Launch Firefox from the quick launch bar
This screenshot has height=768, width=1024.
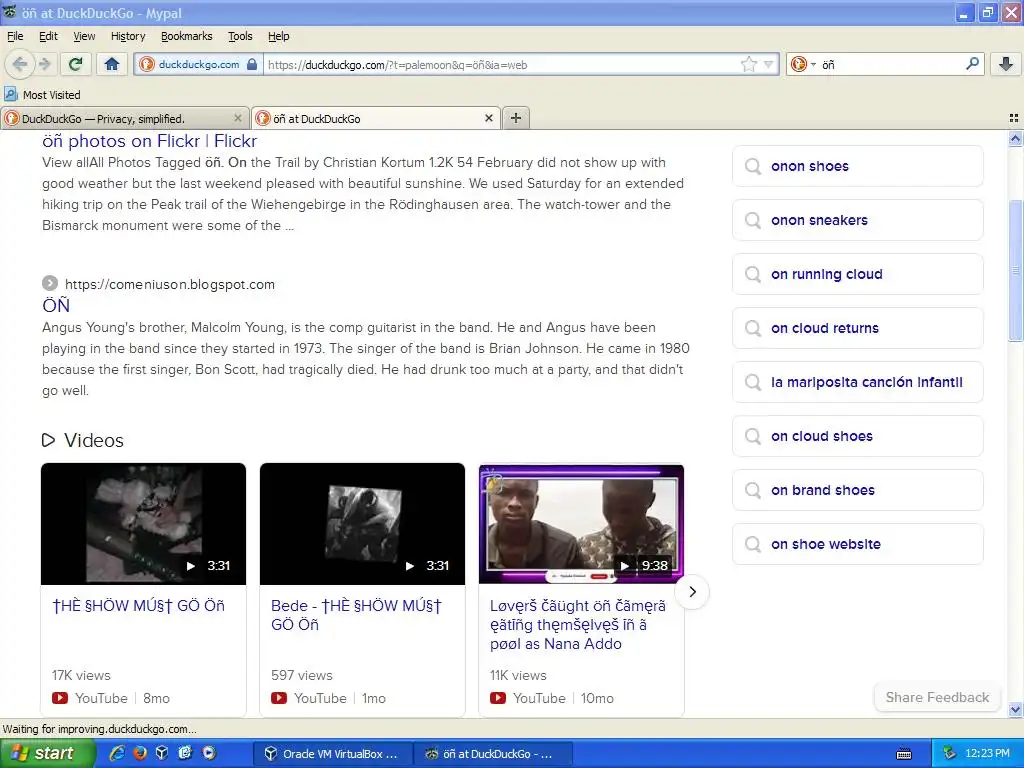[140, 753]
